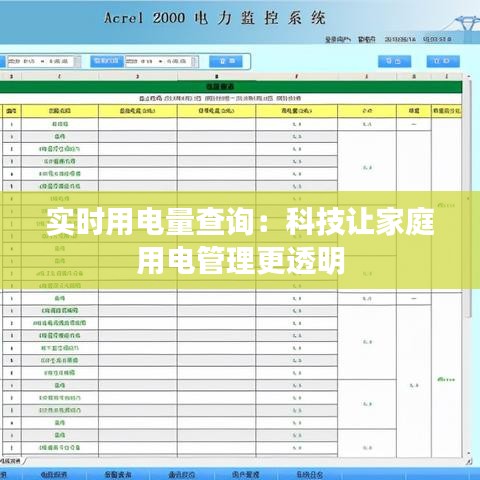Click the 结束电能(kWh) column header
480x480 pixels.
pyautogui.click(x=216, y=111)
